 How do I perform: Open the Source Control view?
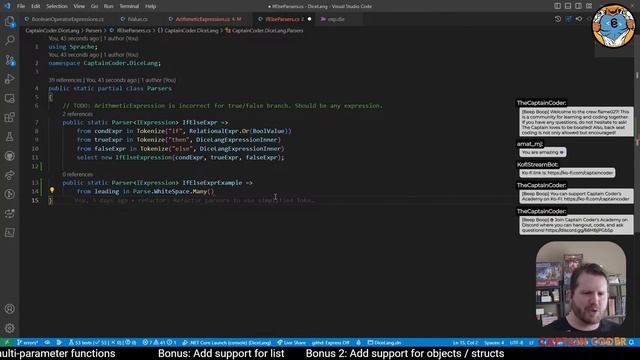pos(9,60)
